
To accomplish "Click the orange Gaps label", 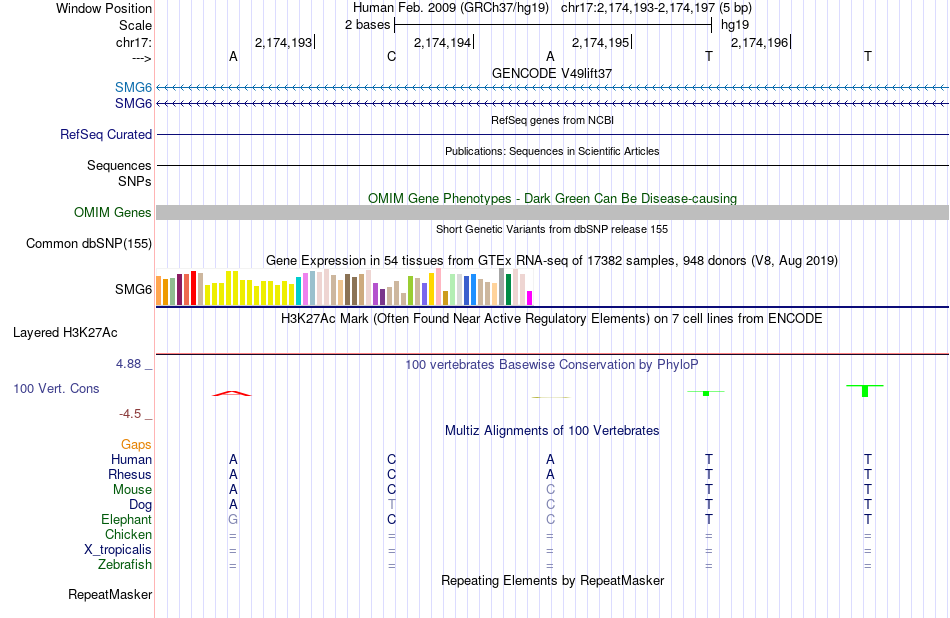I will coord(136,445).
